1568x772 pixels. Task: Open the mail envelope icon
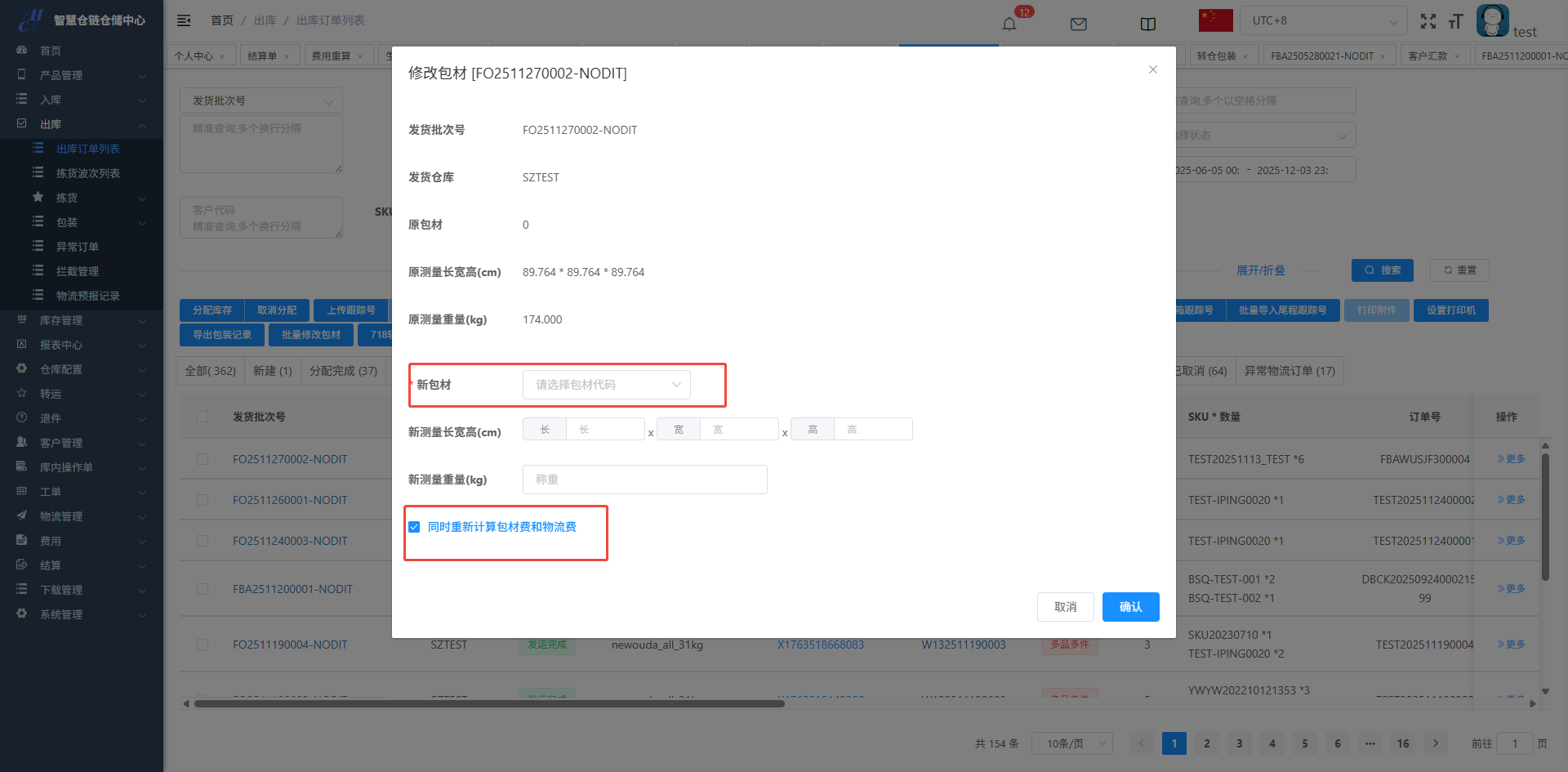point(1078,24)
